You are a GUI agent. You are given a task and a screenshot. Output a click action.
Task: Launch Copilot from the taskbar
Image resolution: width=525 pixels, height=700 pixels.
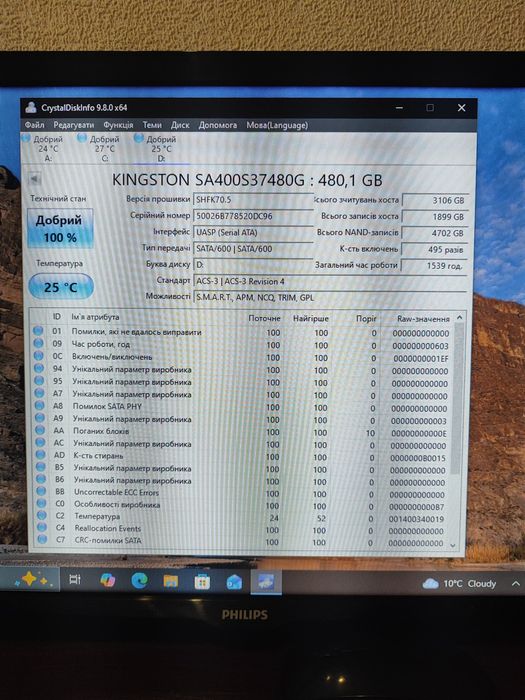coord(108,580)
